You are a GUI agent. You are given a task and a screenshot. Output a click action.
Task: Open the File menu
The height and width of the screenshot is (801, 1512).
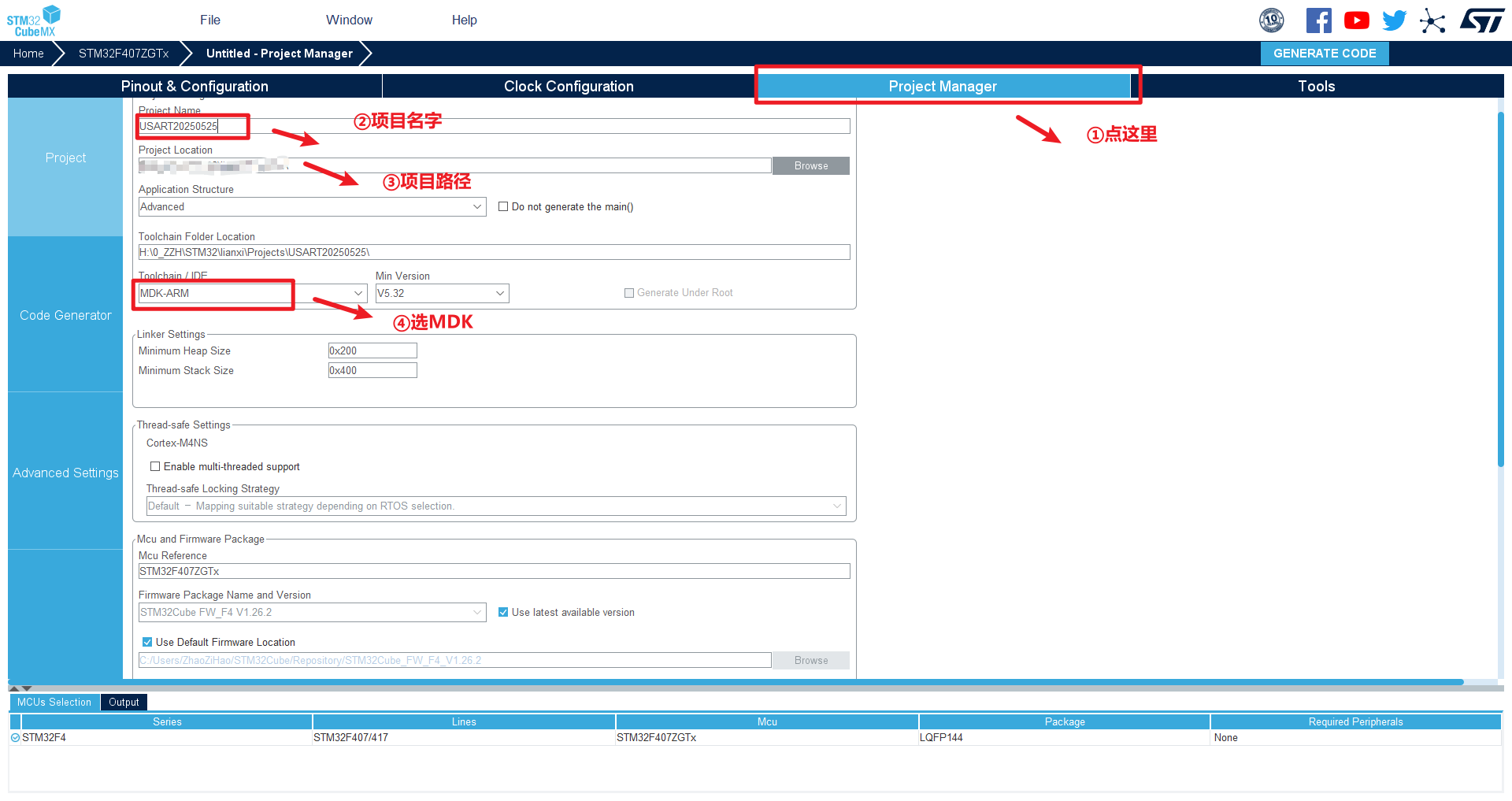[x=210, y=20]
